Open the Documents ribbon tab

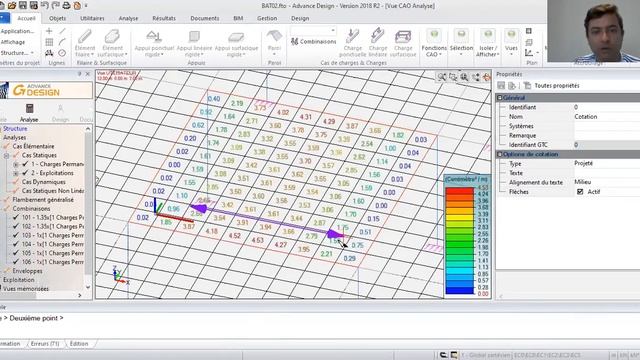pyautogui.click(x=204, y=18)
